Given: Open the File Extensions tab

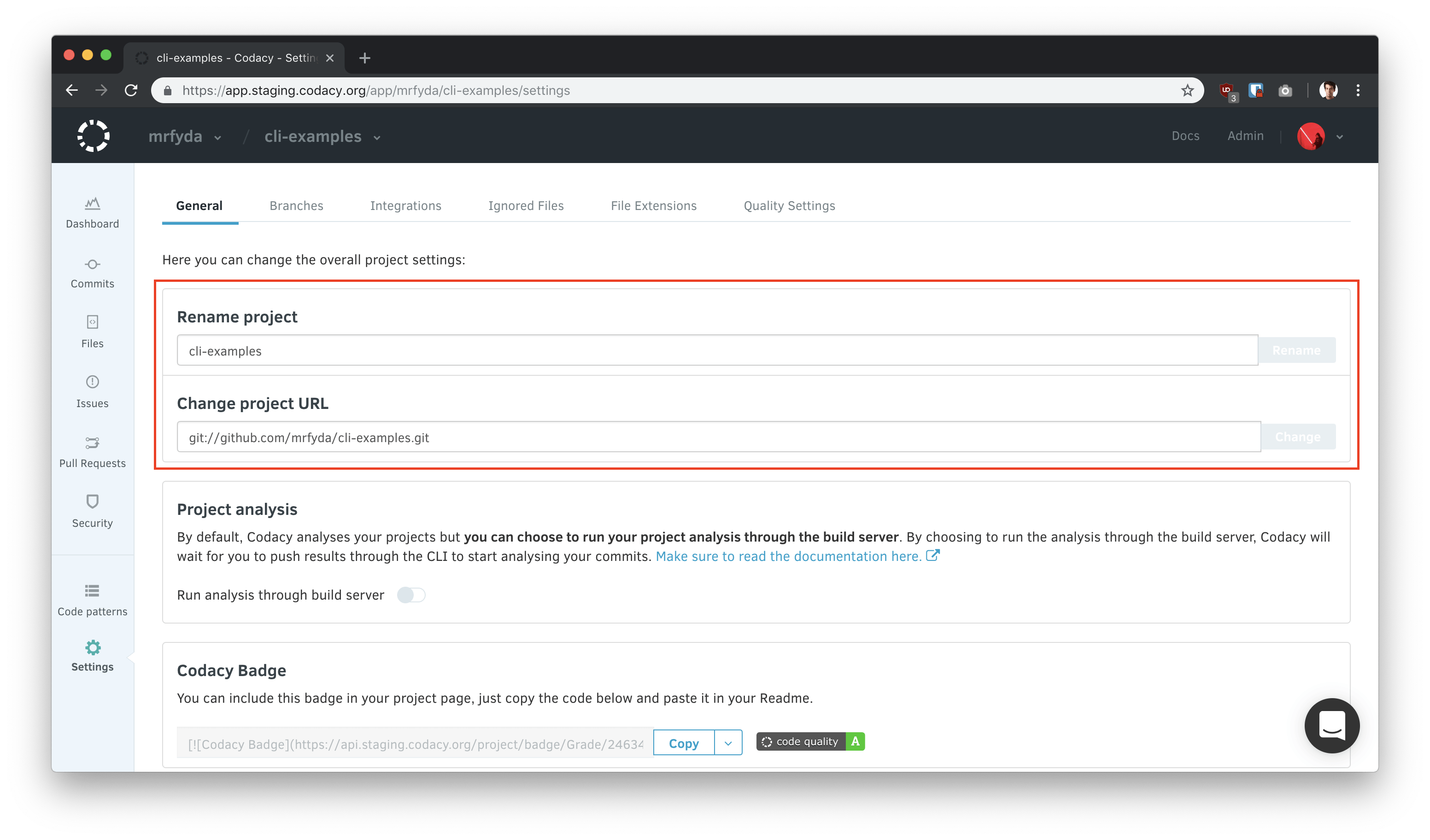Looking at the screenshot, I should [654, 206].
